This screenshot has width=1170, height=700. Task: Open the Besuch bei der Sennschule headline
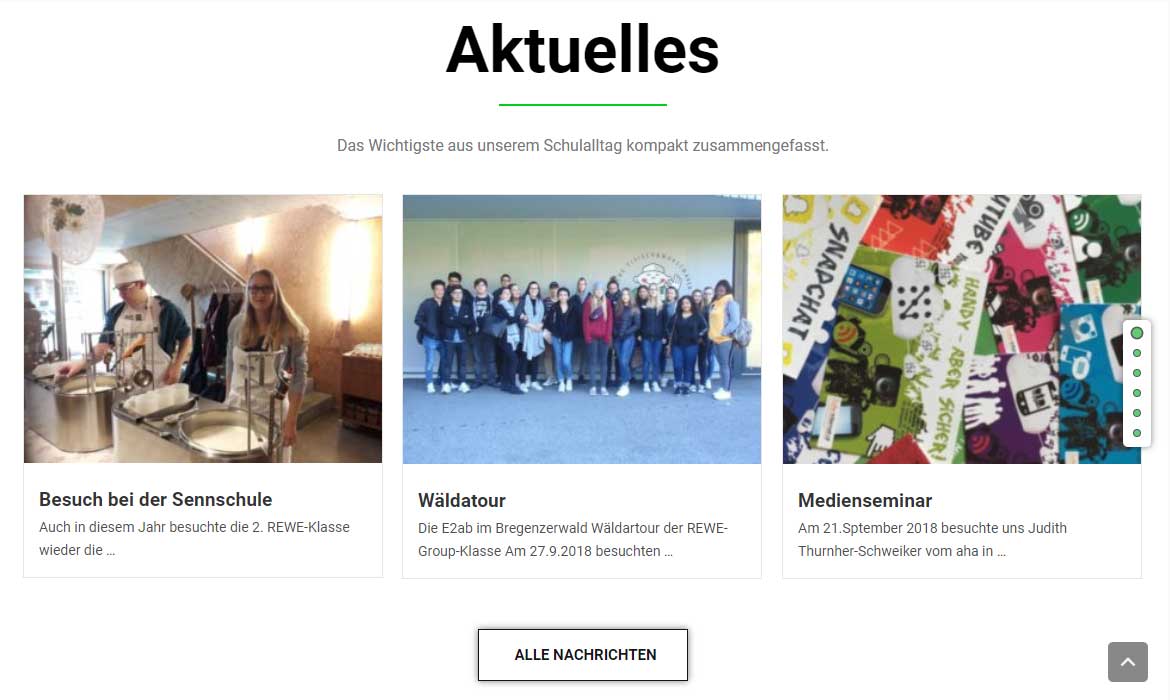(155, 499)
